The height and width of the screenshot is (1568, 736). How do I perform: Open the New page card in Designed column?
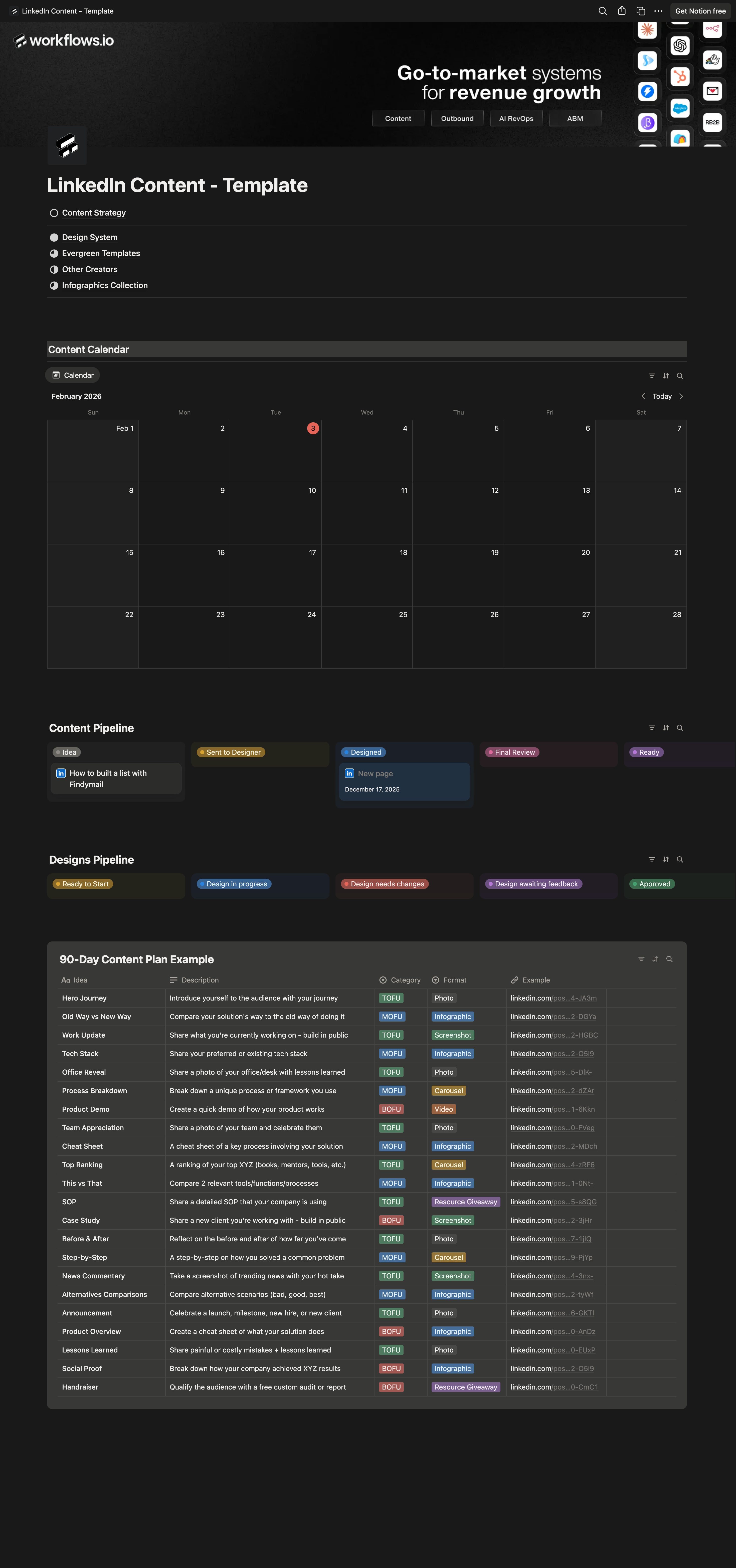(x=404, y=781)
